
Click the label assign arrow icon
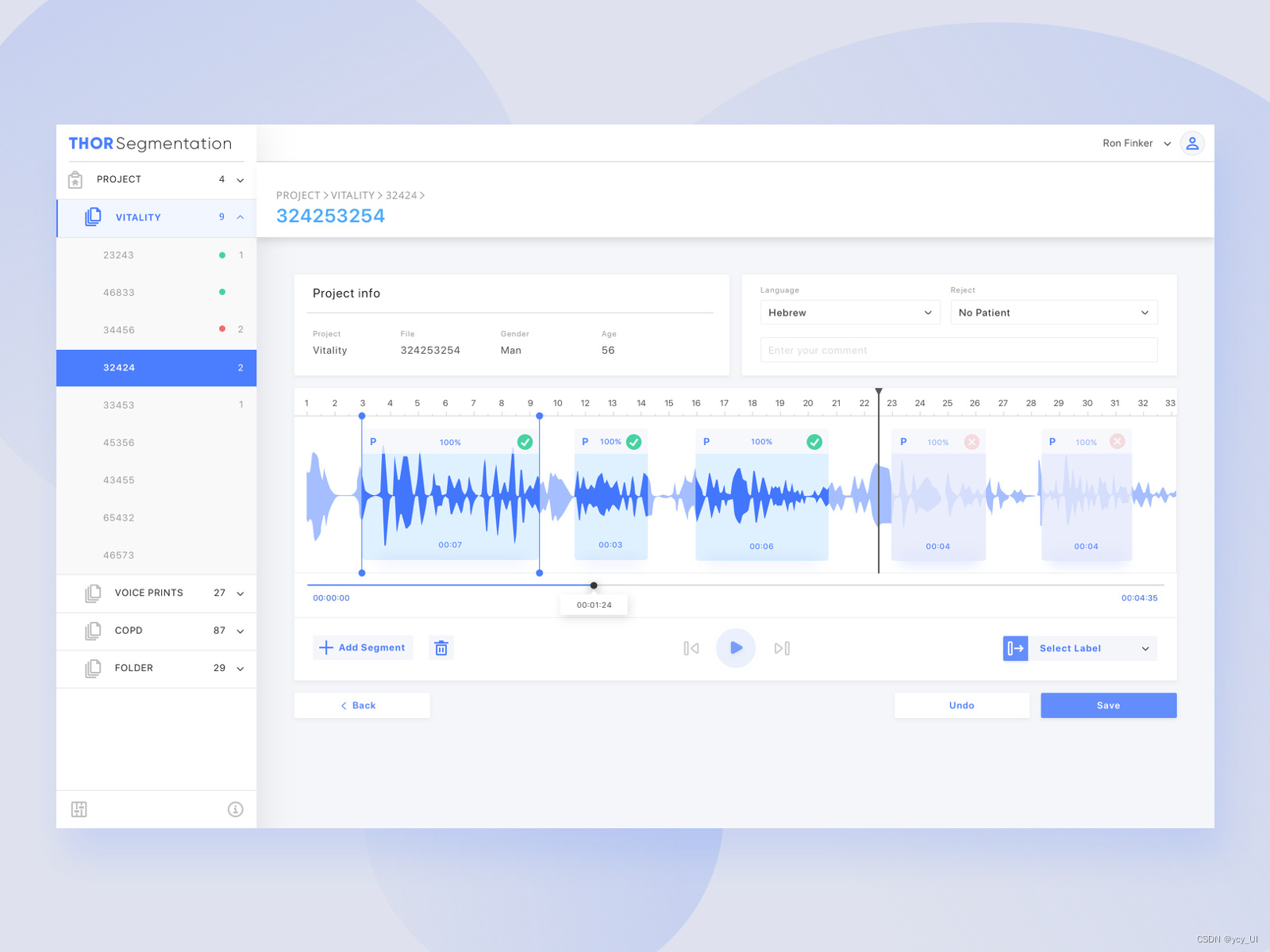click(x=1015, y=648)
